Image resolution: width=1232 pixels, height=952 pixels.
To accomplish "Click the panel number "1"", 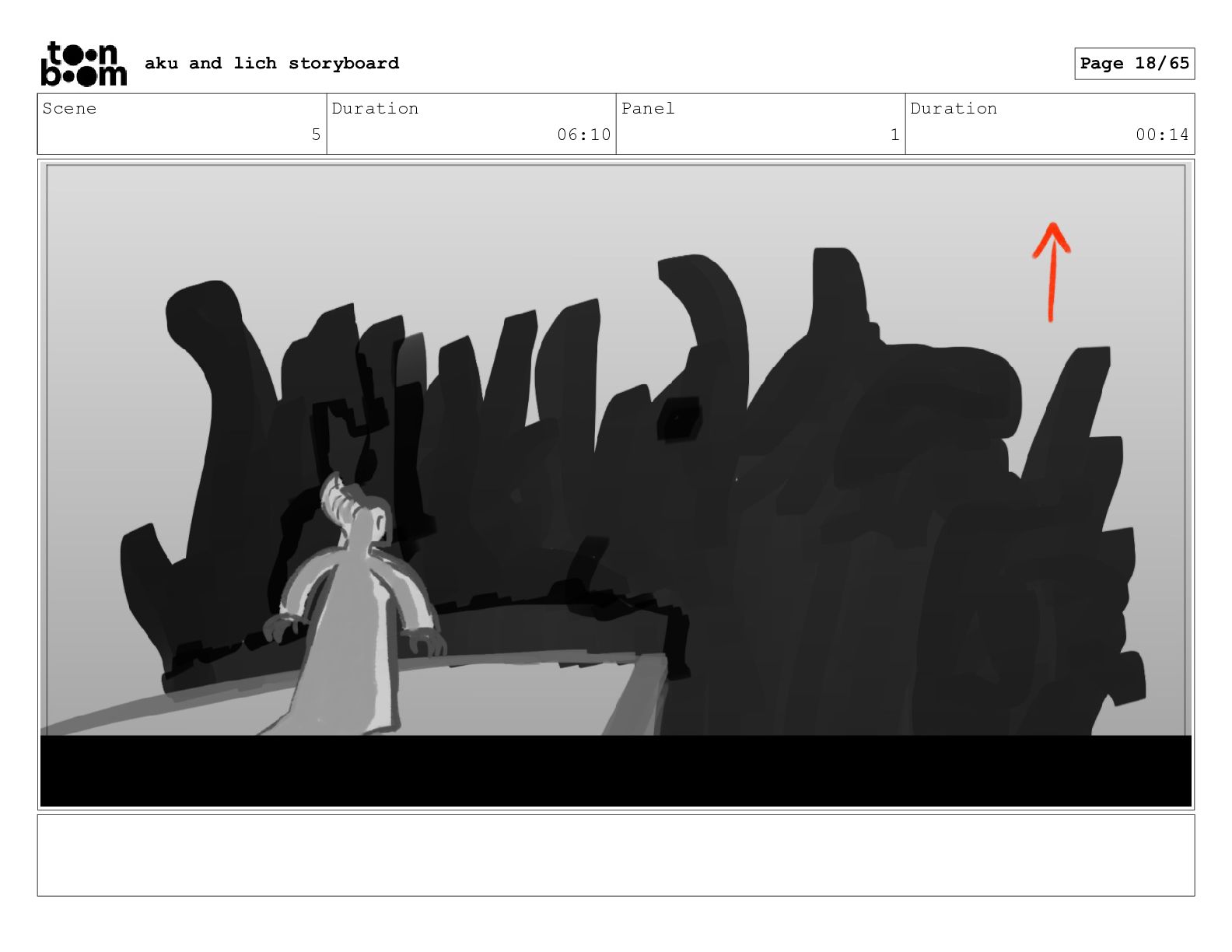I will point(894,135).
